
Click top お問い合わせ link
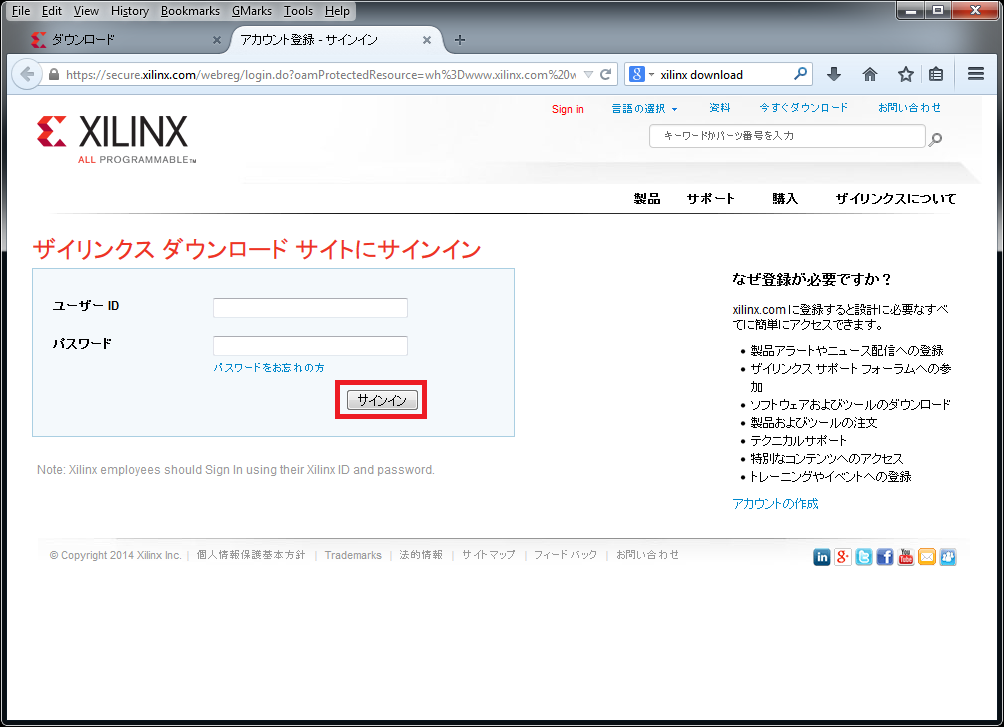[909, 108]
